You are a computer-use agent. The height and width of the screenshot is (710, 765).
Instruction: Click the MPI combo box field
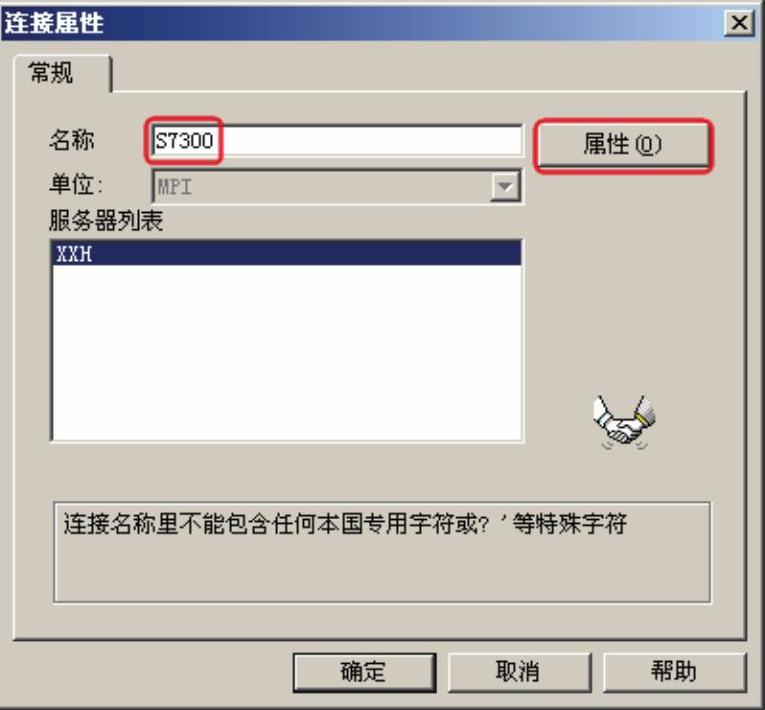(337, 186)
